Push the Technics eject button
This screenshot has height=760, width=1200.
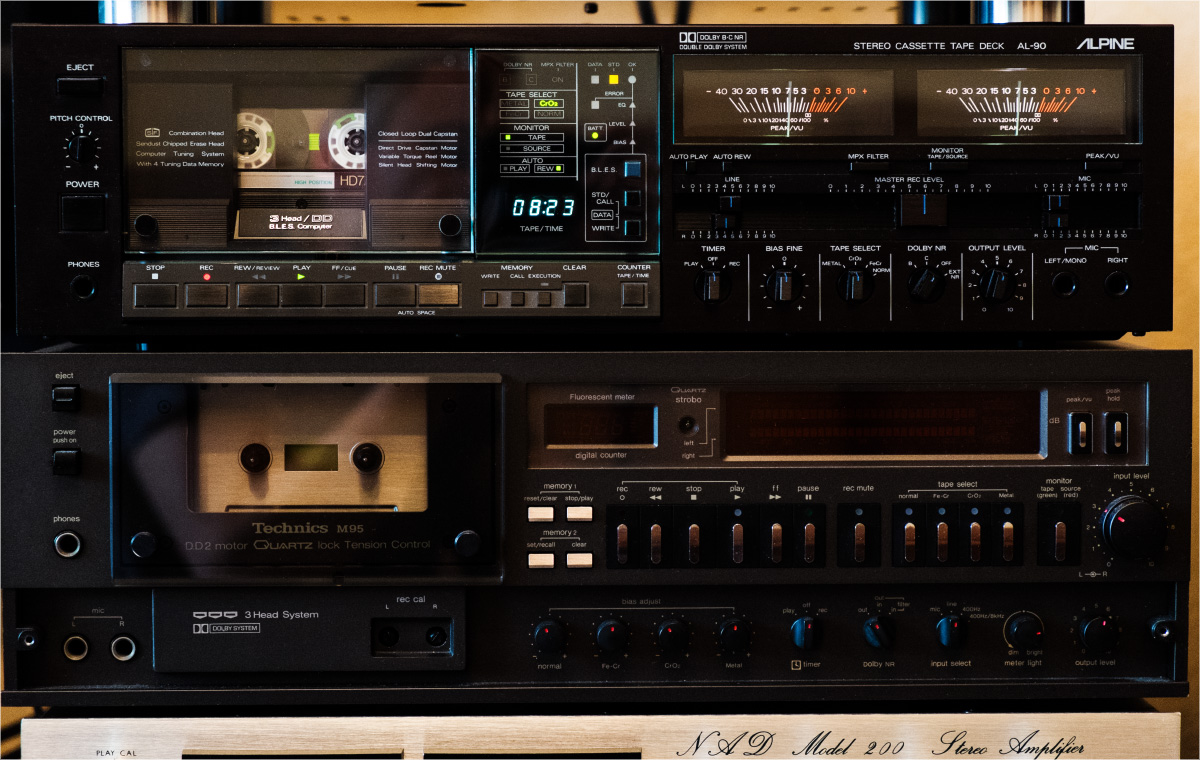[x=65, y=397]
